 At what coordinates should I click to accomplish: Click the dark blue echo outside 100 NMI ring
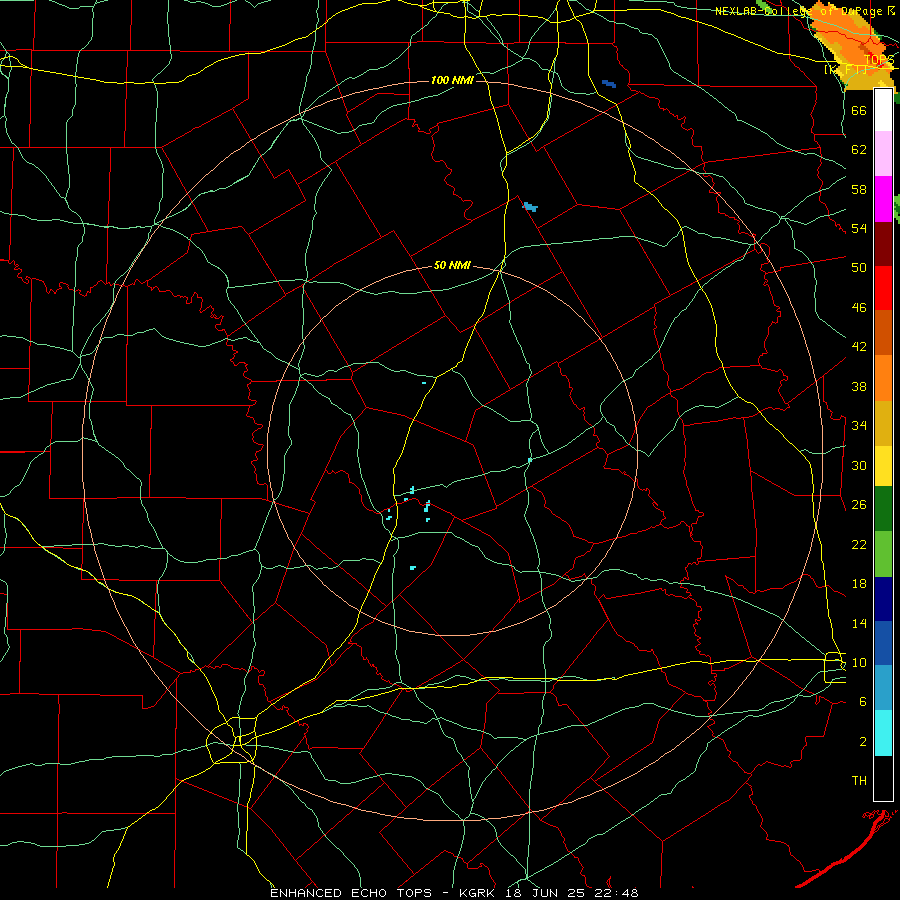pos(609,84)
